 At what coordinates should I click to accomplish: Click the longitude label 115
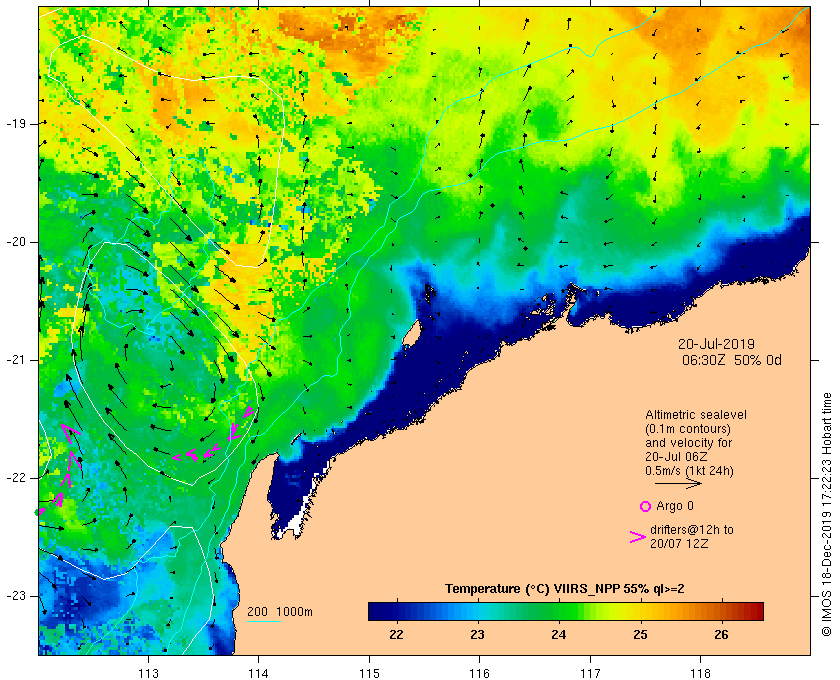point(369,673)
